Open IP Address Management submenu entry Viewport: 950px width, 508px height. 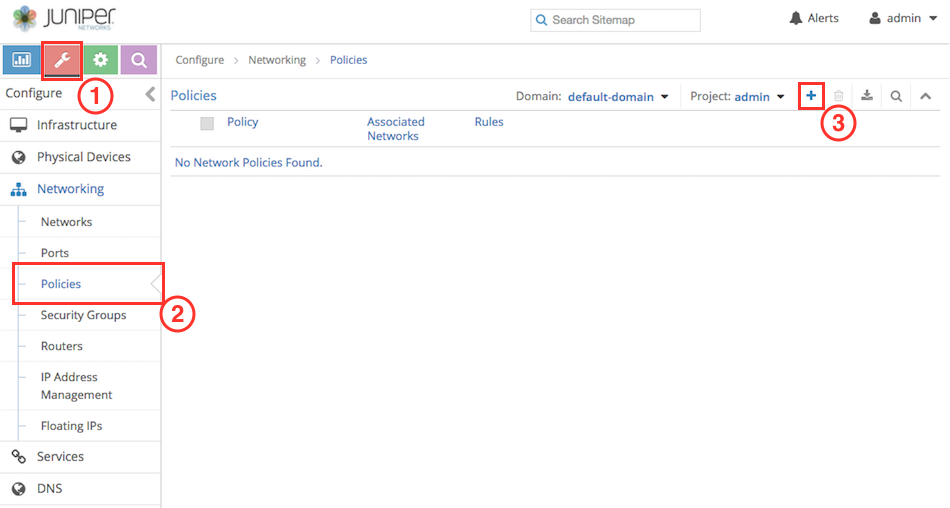tap(76, 386)
